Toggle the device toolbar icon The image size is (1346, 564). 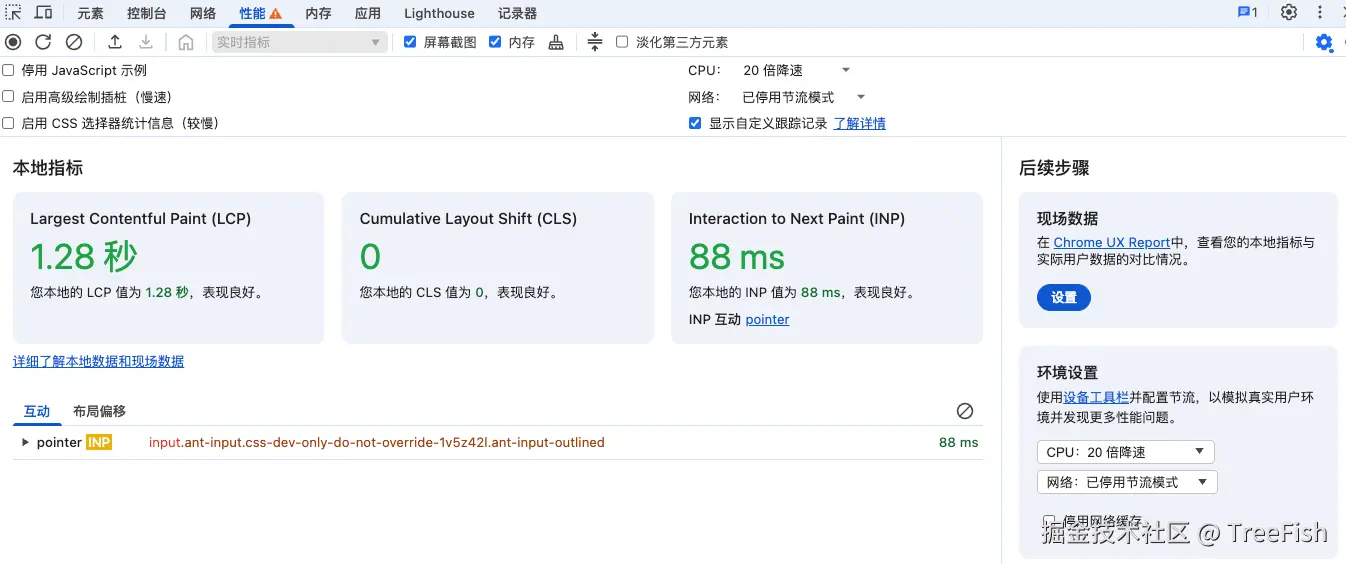[44, 13]
